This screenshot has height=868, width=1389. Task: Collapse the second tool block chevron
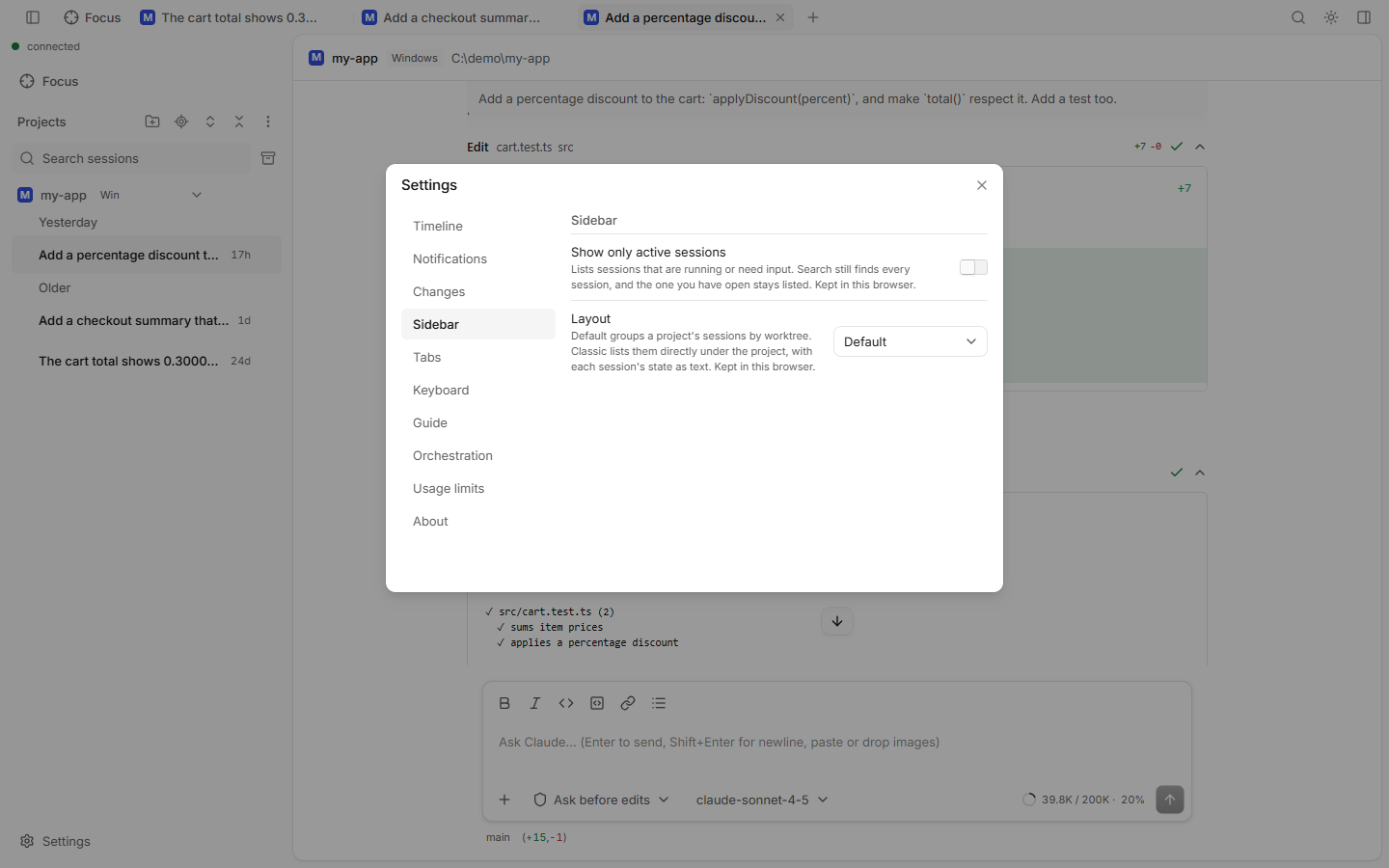[x=1200, y=473]
